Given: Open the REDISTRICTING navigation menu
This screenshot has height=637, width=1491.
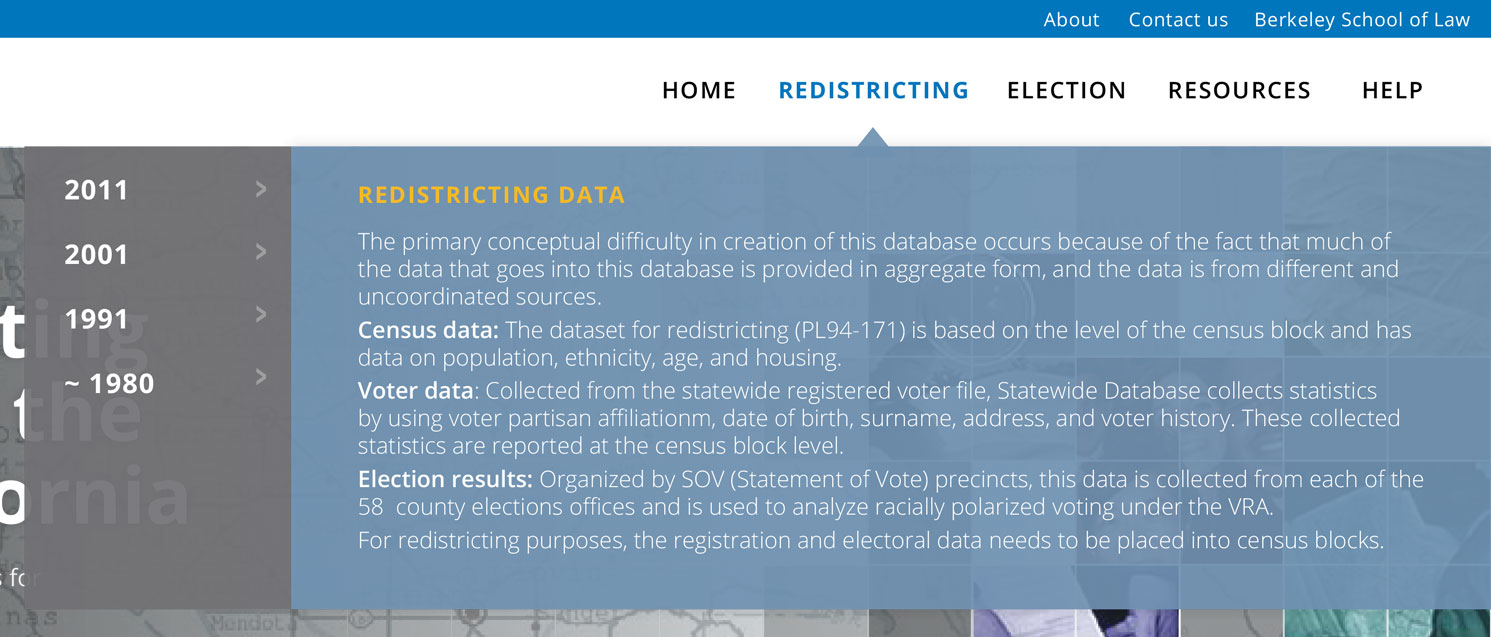Looking at the screenshot, I should [874, 91].
